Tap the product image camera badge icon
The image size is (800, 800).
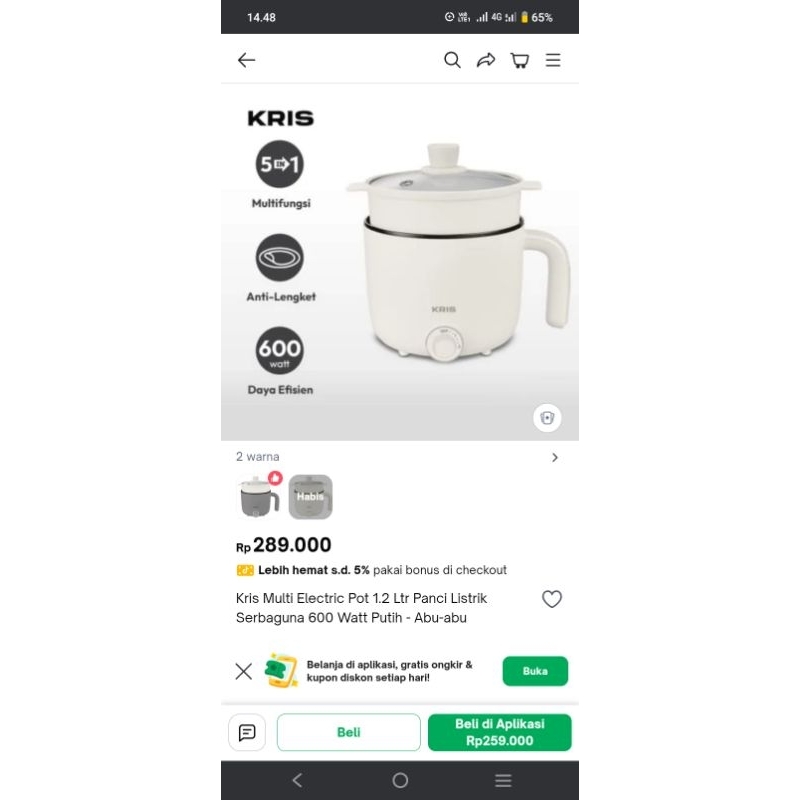click(x=547, y=418)
